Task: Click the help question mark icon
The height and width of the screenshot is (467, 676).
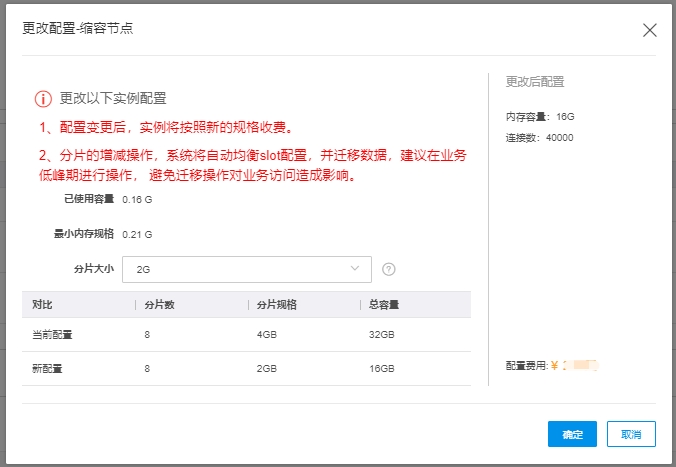Action: pyautogui.click(x=389, y=269)
